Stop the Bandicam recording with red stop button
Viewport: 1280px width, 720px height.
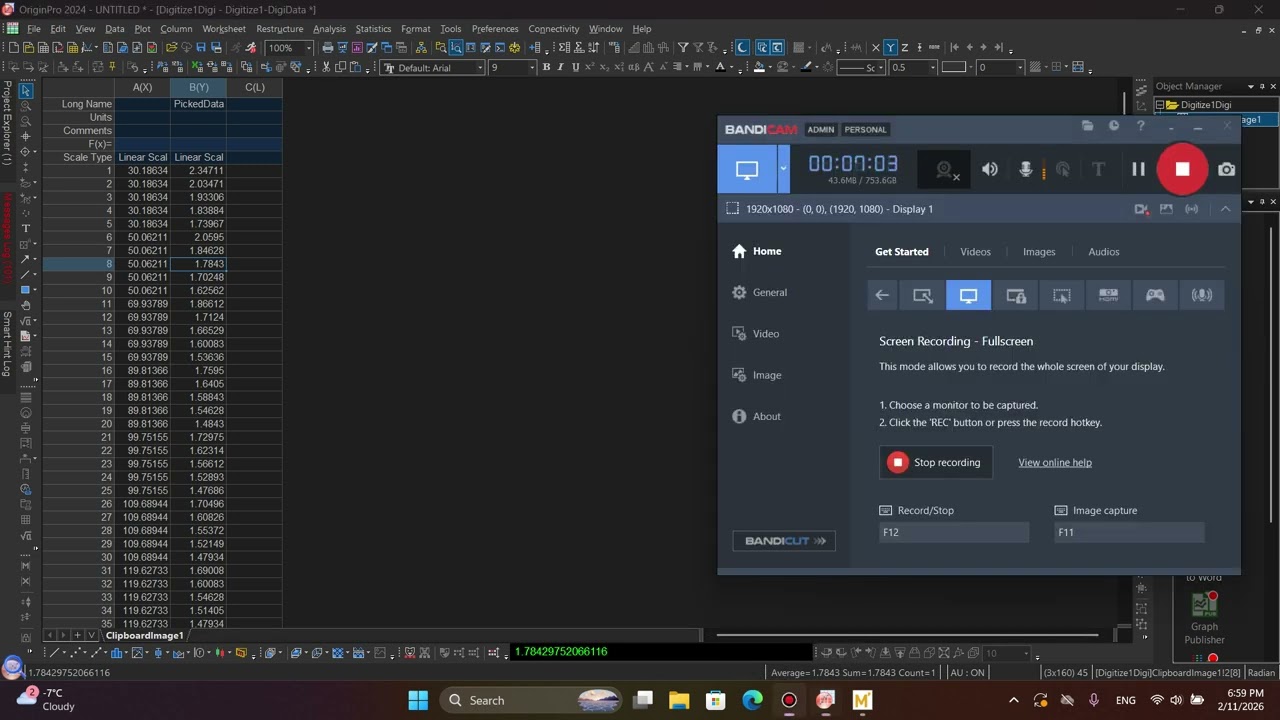point(1182,169)
